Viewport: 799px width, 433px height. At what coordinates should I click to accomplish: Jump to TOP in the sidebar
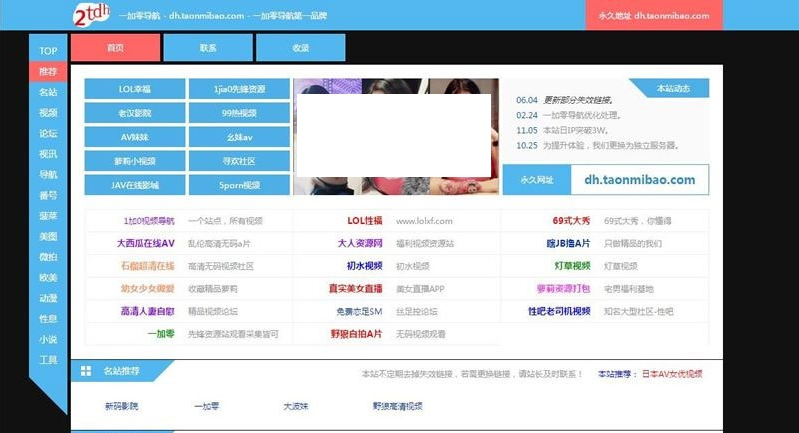click(48, 51)
